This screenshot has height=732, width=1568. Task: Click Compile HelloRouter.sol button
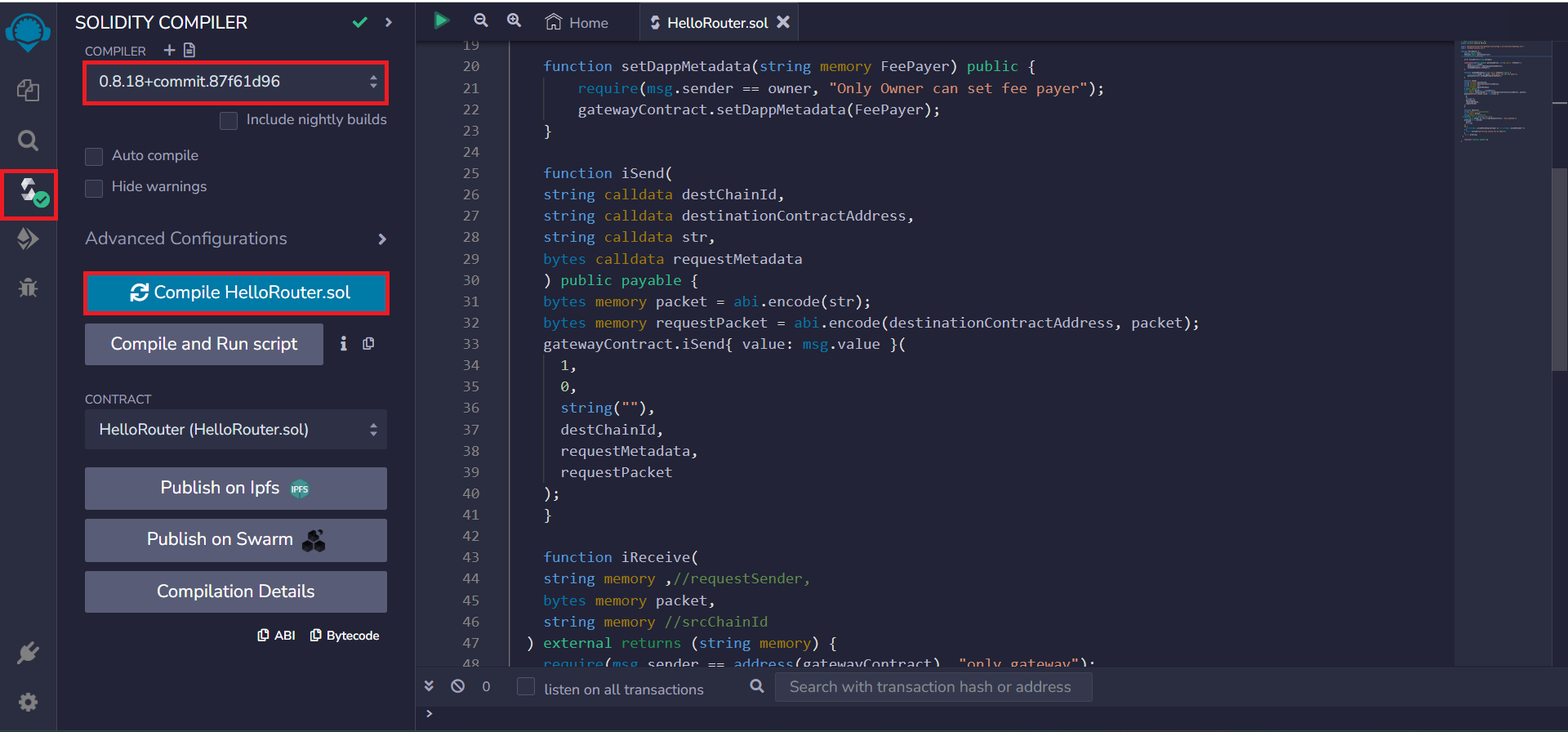click(236, 292)
